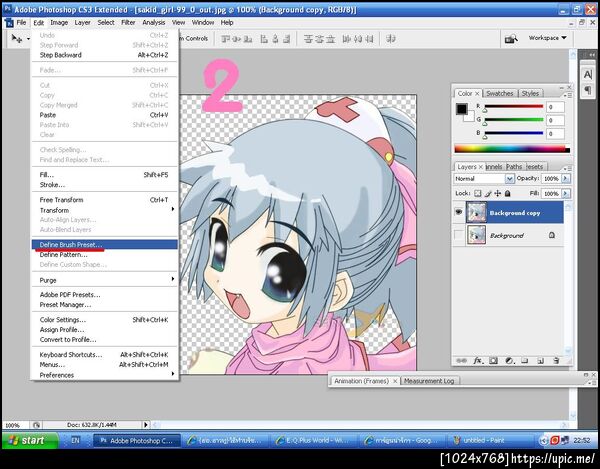This screenshot has height=469, width=600.
Task: Click the New adjustment layer icon
Action: coord(509,360)
